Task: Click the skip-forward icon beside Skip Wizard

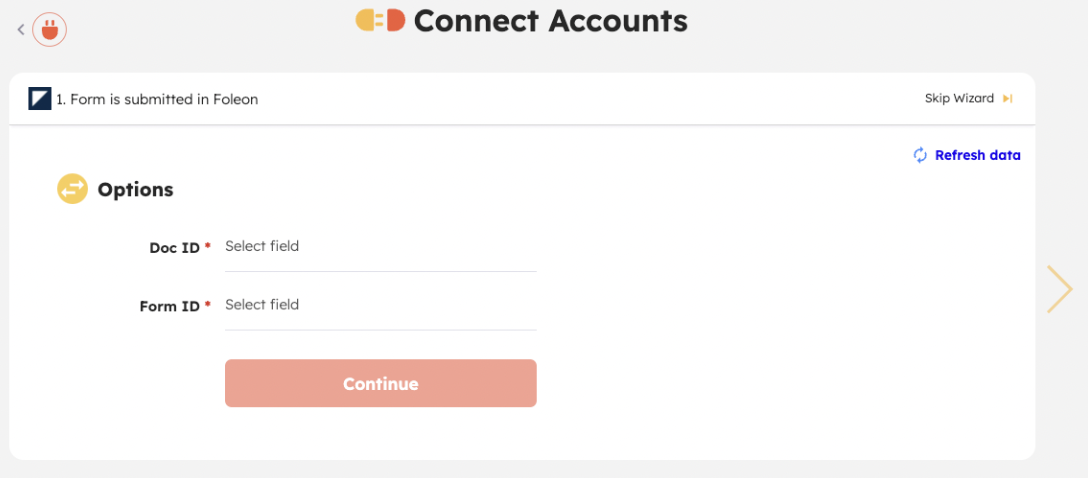Action: (1008, 99)
